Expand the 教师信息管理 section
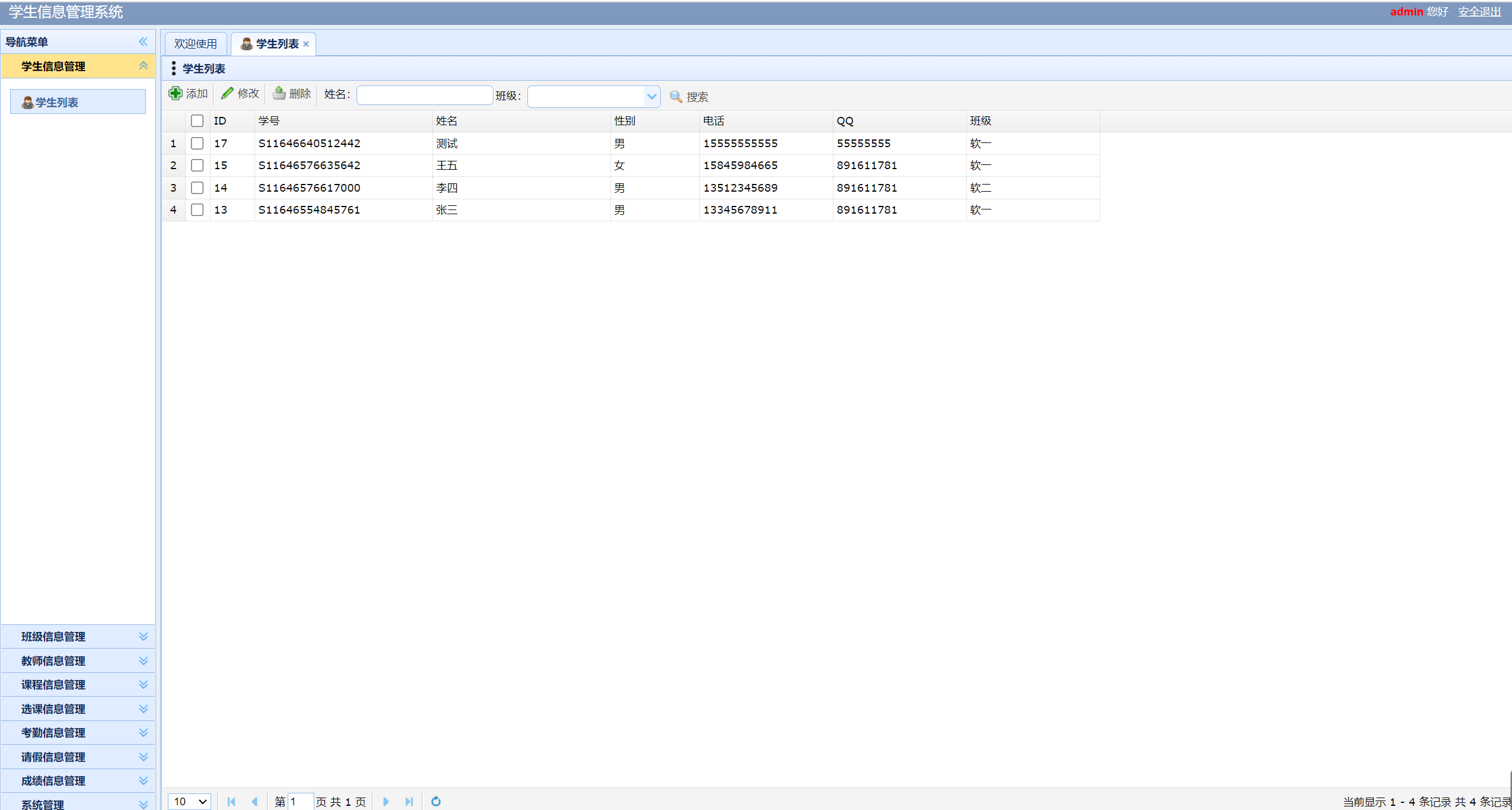 pyautogui.click(x=143, y=660)
